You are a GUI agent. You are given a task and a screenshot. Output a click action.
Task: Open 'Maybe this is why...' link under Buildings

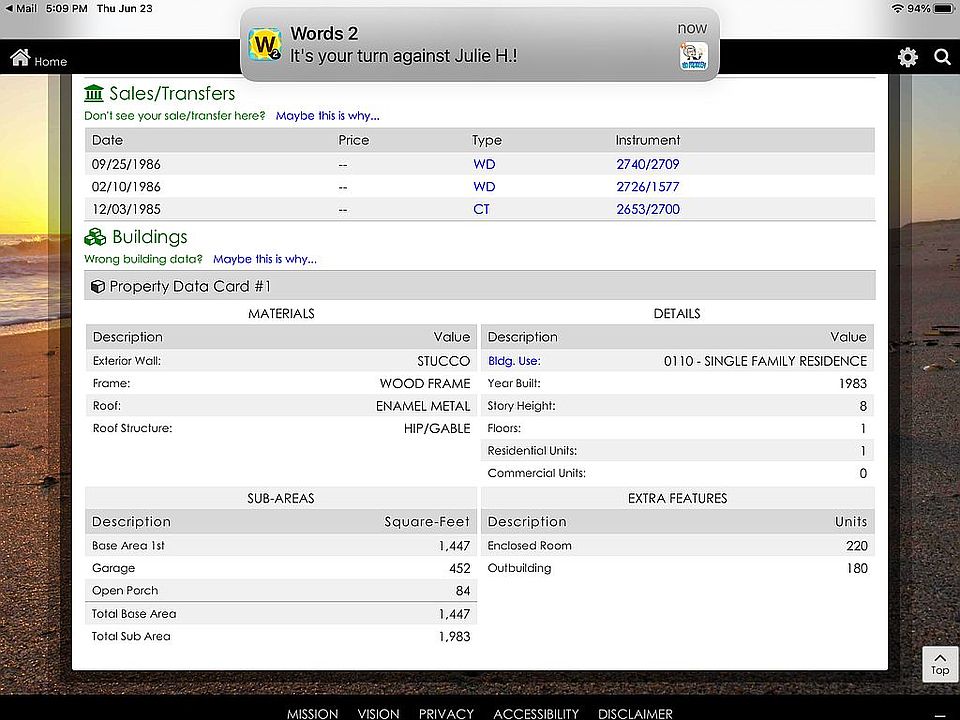click(265, 259)
